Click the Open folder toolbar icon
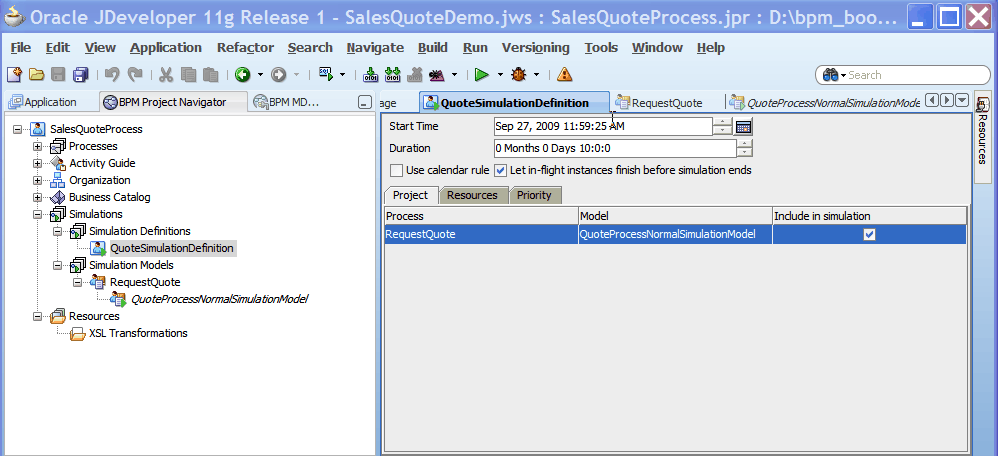This screenshot has height=456, width=998. 36,75
